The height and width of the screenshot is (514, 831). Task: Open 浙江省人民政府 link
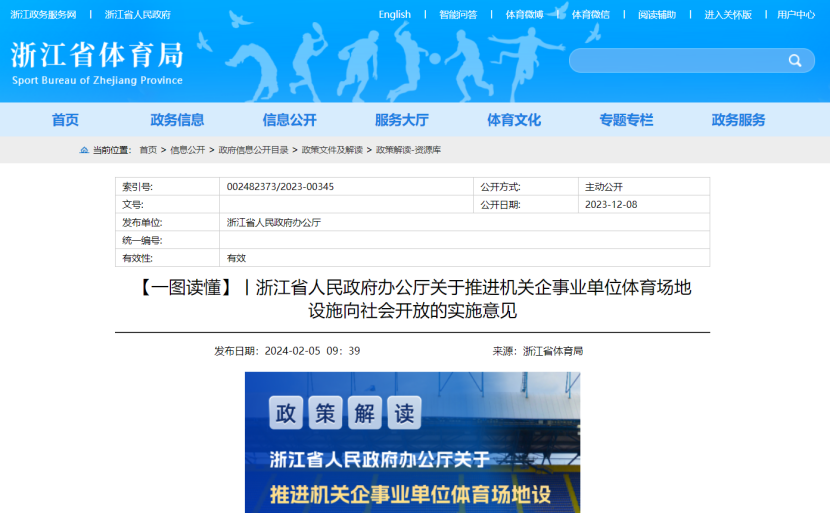tap(137, 15)
